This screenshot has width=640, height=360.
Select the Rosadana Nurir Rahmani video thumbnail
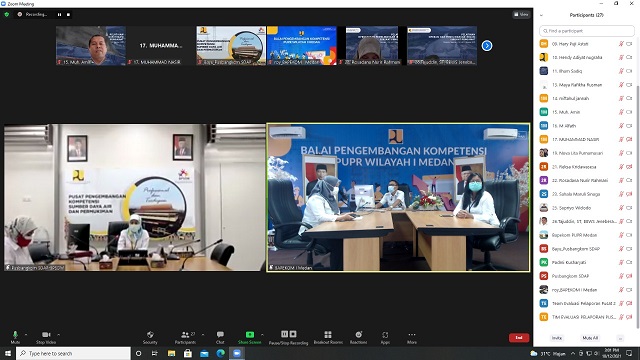tap(372, 46)
